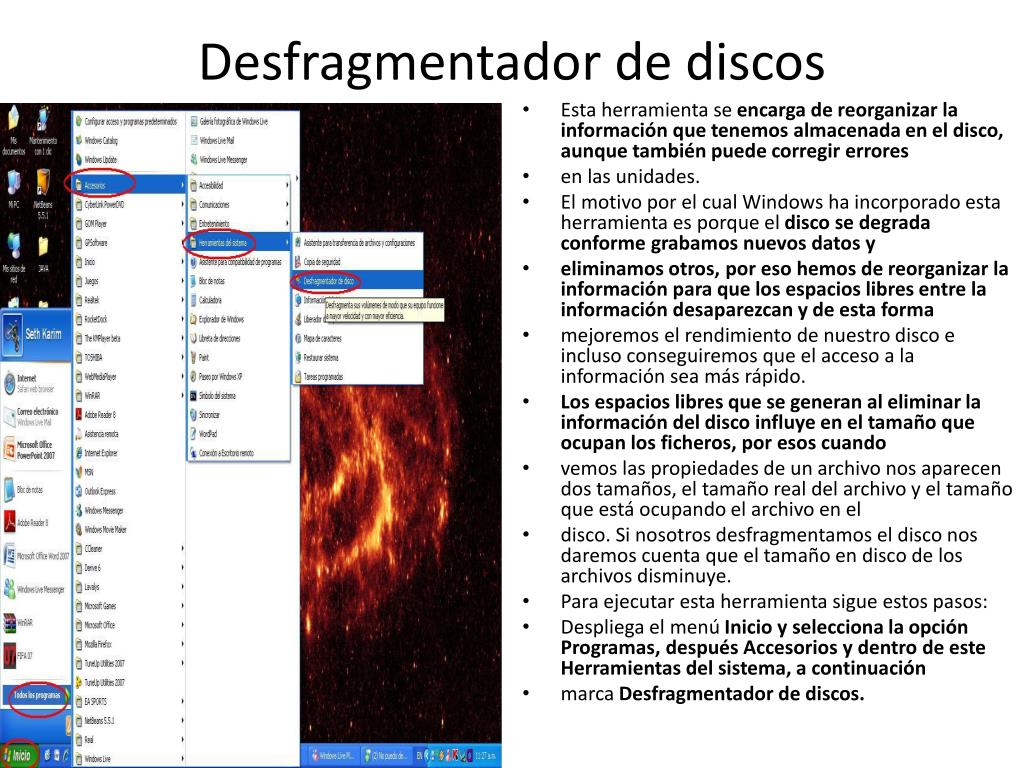Open Windows Live M... taskbar button
This screenshot has width=1024, height=768.
pyautogui.click(x=332, y=756)
